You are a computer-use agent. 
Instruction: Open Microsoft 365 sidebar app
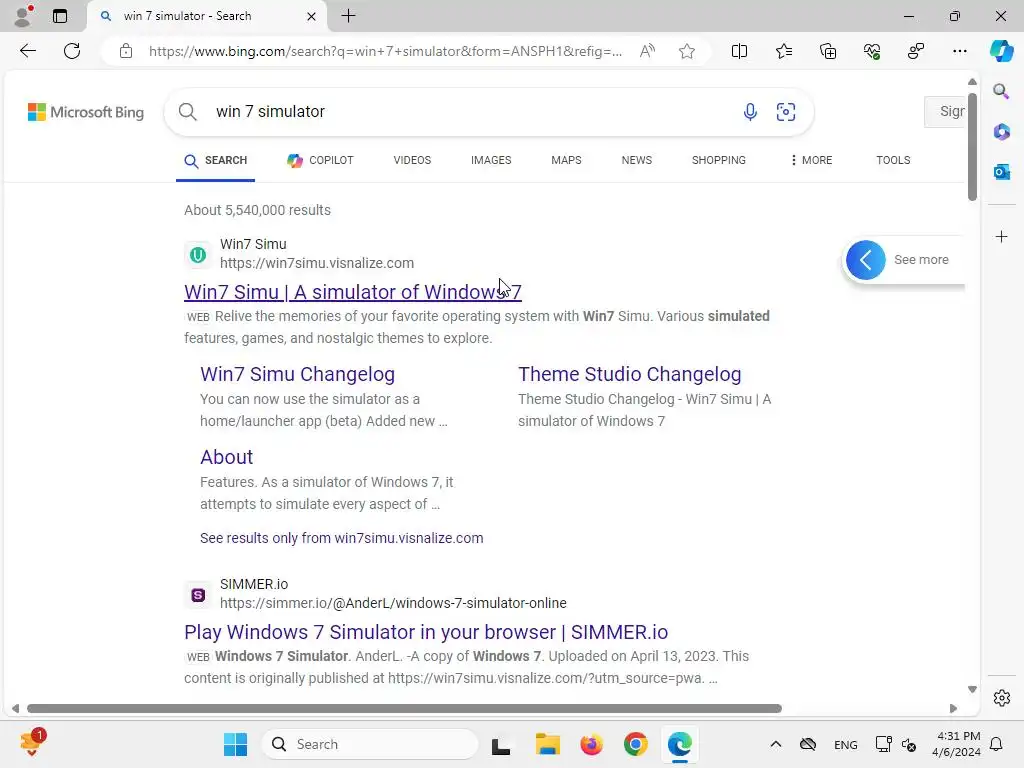click(x=1001, y=132)
